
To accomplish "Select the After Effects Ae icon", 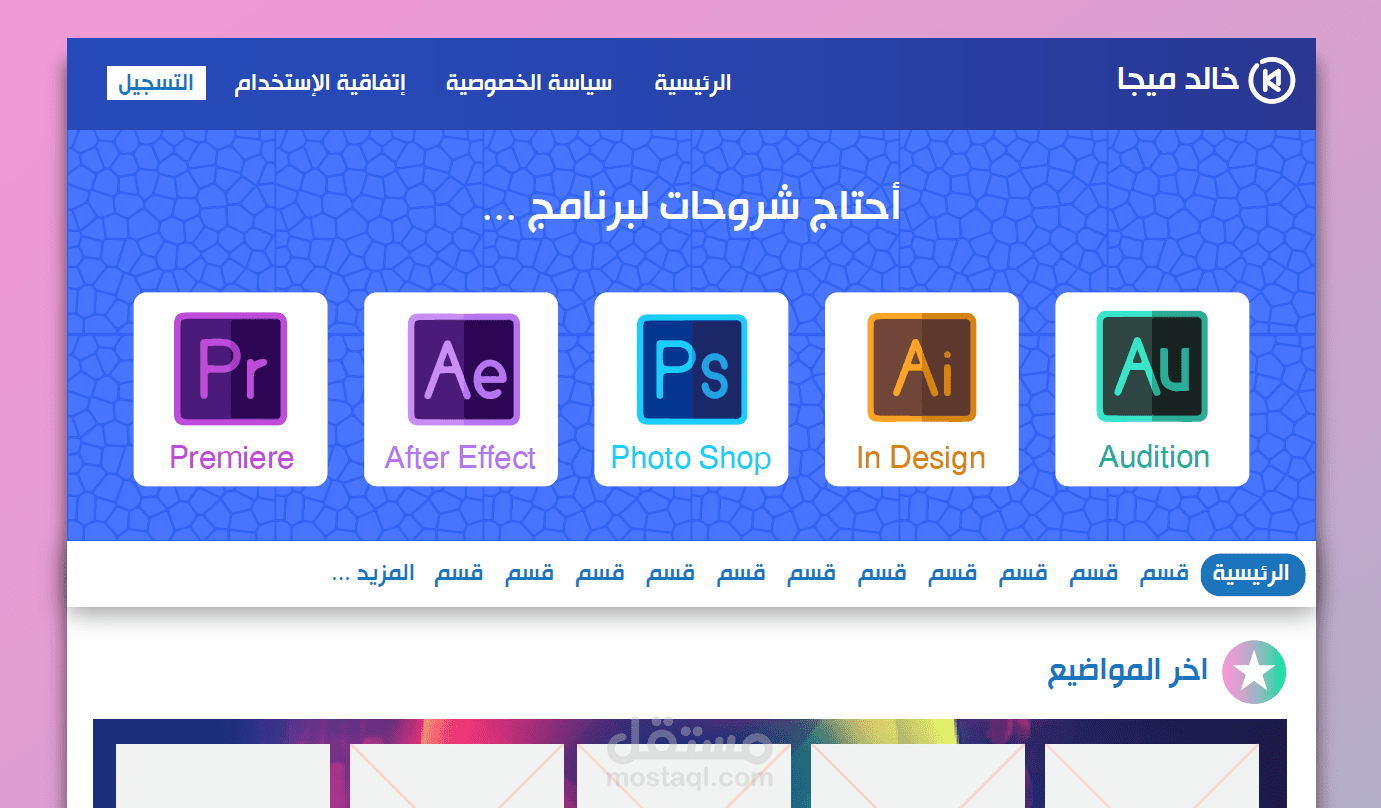I will 463,369.
